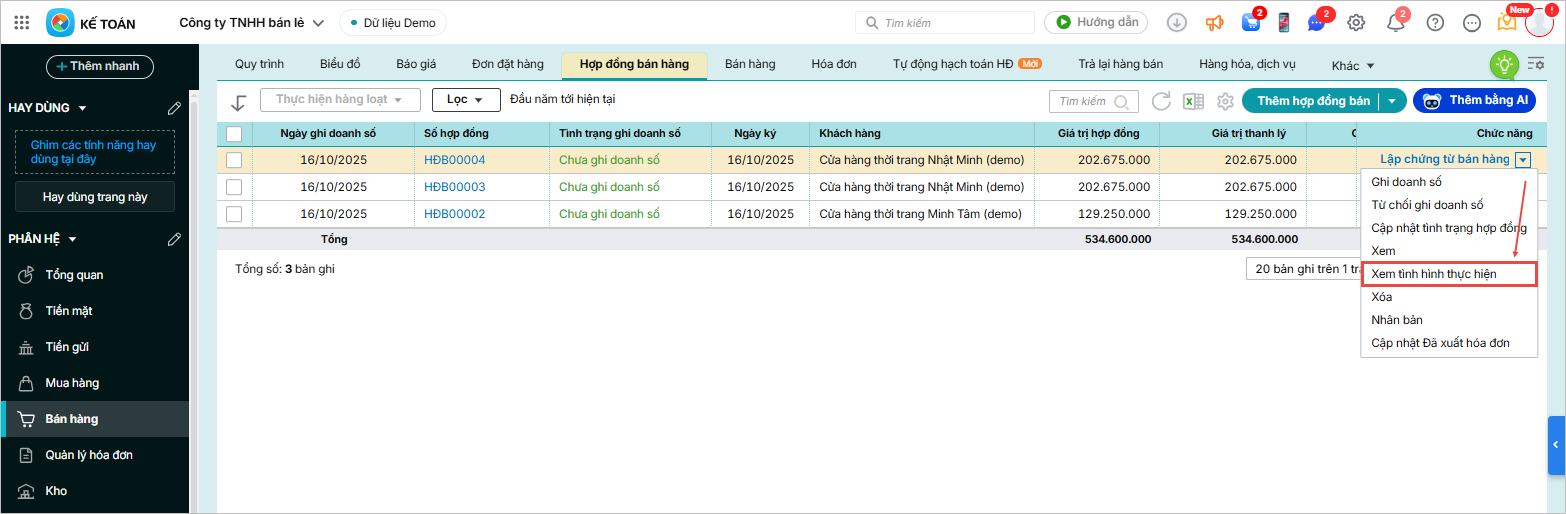Click the megaphone announcements icon
The image size is (1566, 514).
tap(1214, 23)
